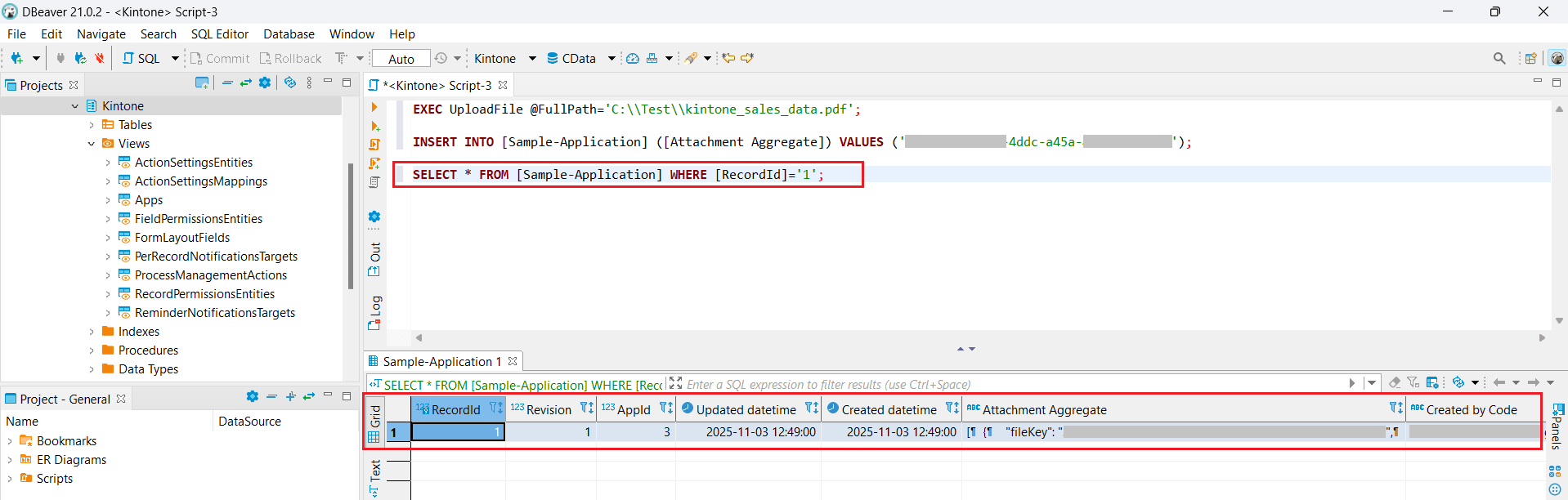This screenshot has width=1568, height=500.
Task: Open the Database menu
Action: [289, 34]
